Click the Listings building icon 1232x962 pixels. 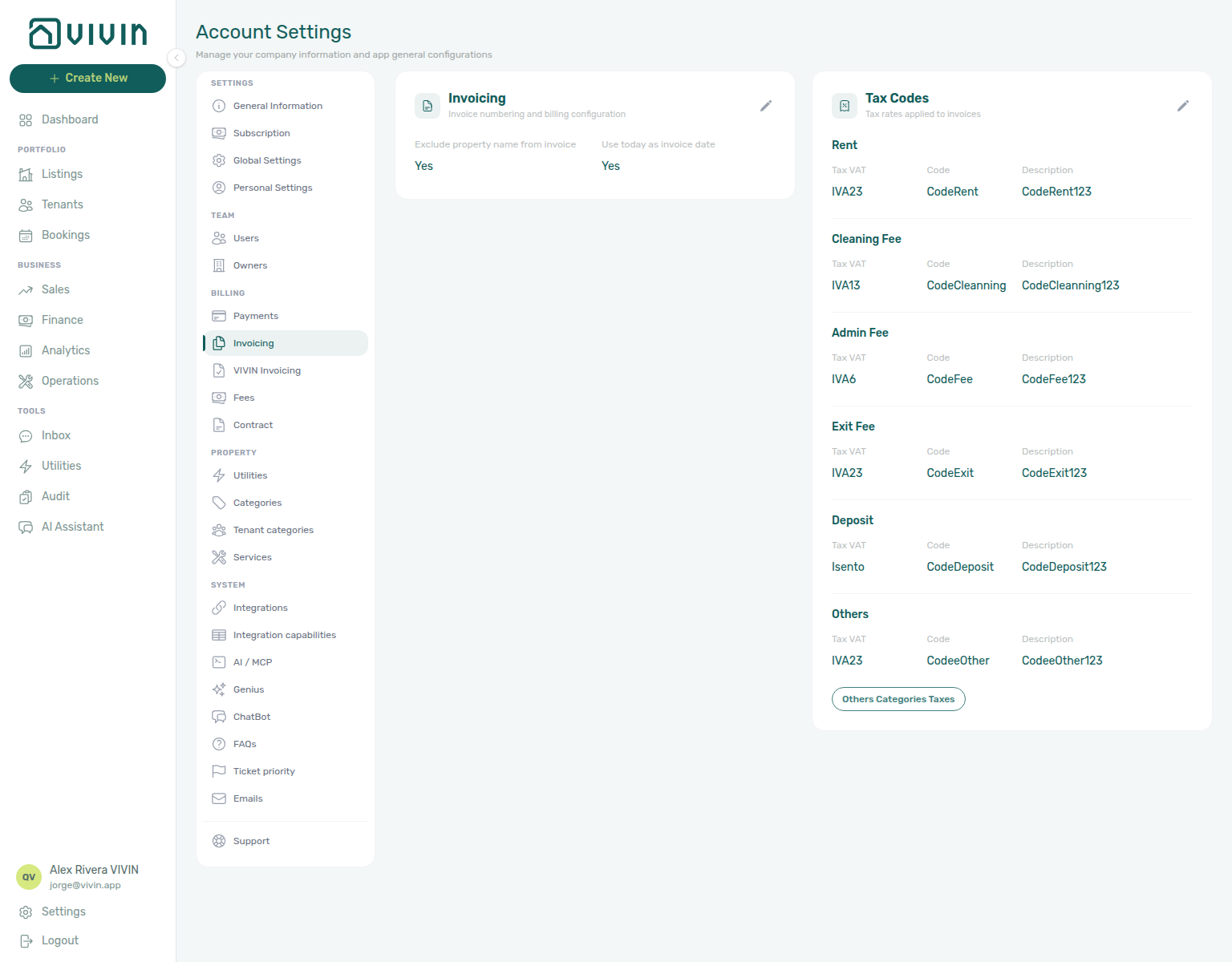[26, 175]
